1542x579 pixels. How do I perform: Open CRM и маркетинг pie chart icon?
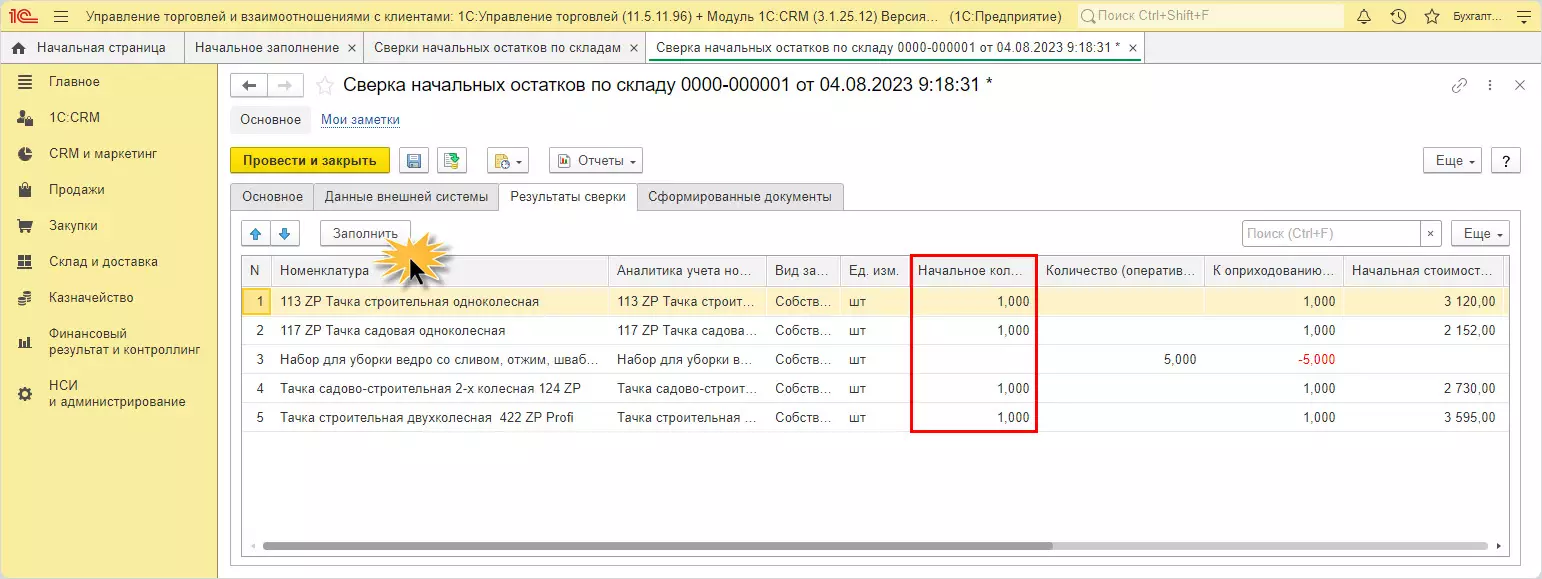[26, 154]
